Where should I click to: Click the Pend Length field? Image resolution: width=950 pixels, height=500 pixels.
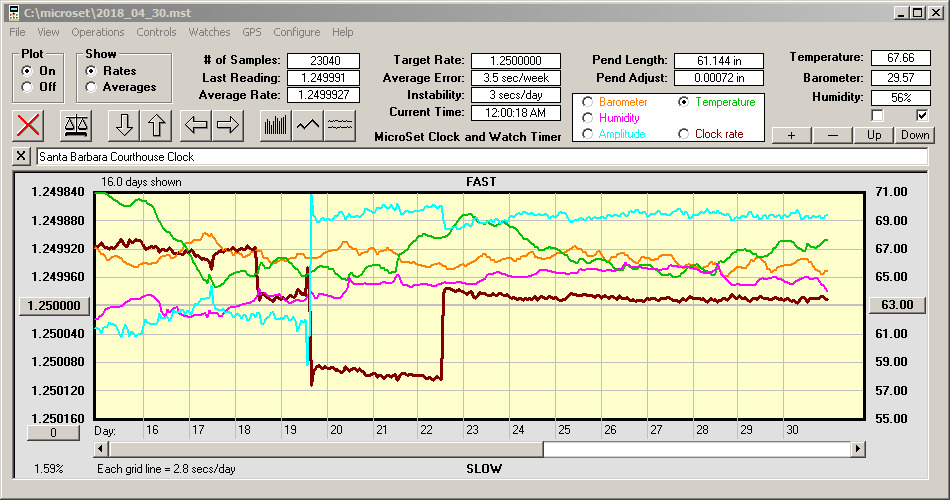click(719, 61)
